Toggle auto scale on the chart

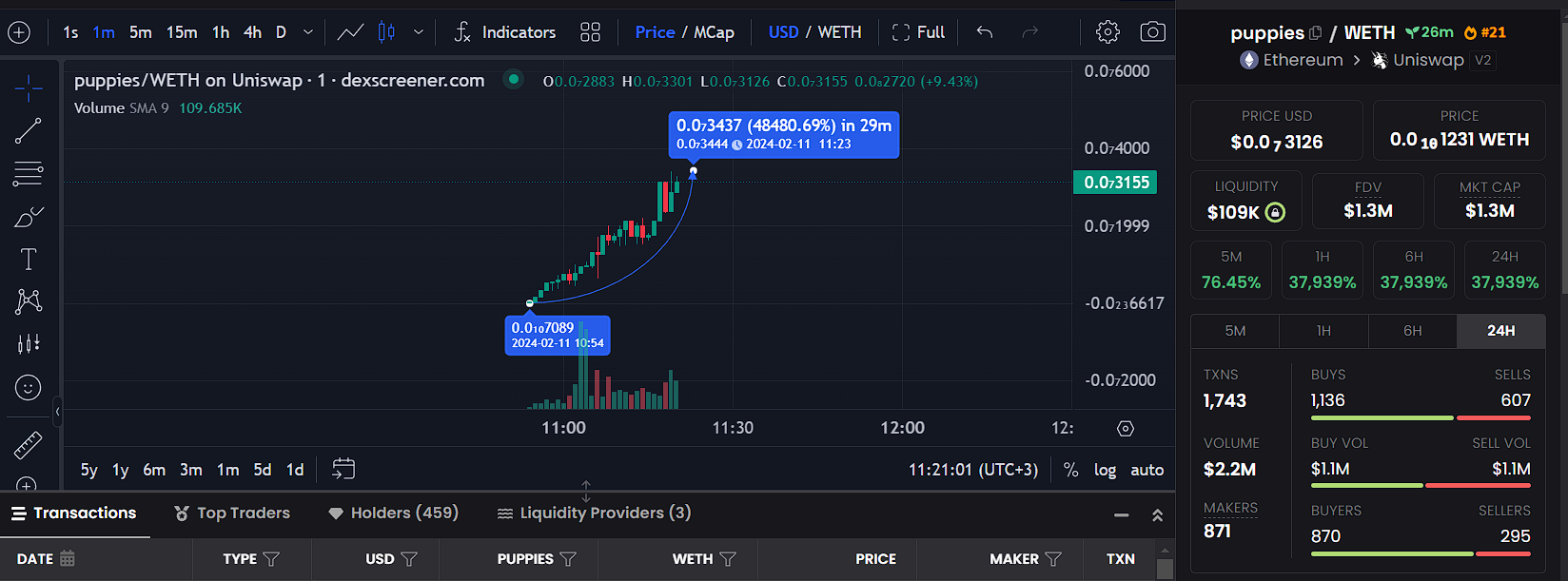tap(1147, 470)
